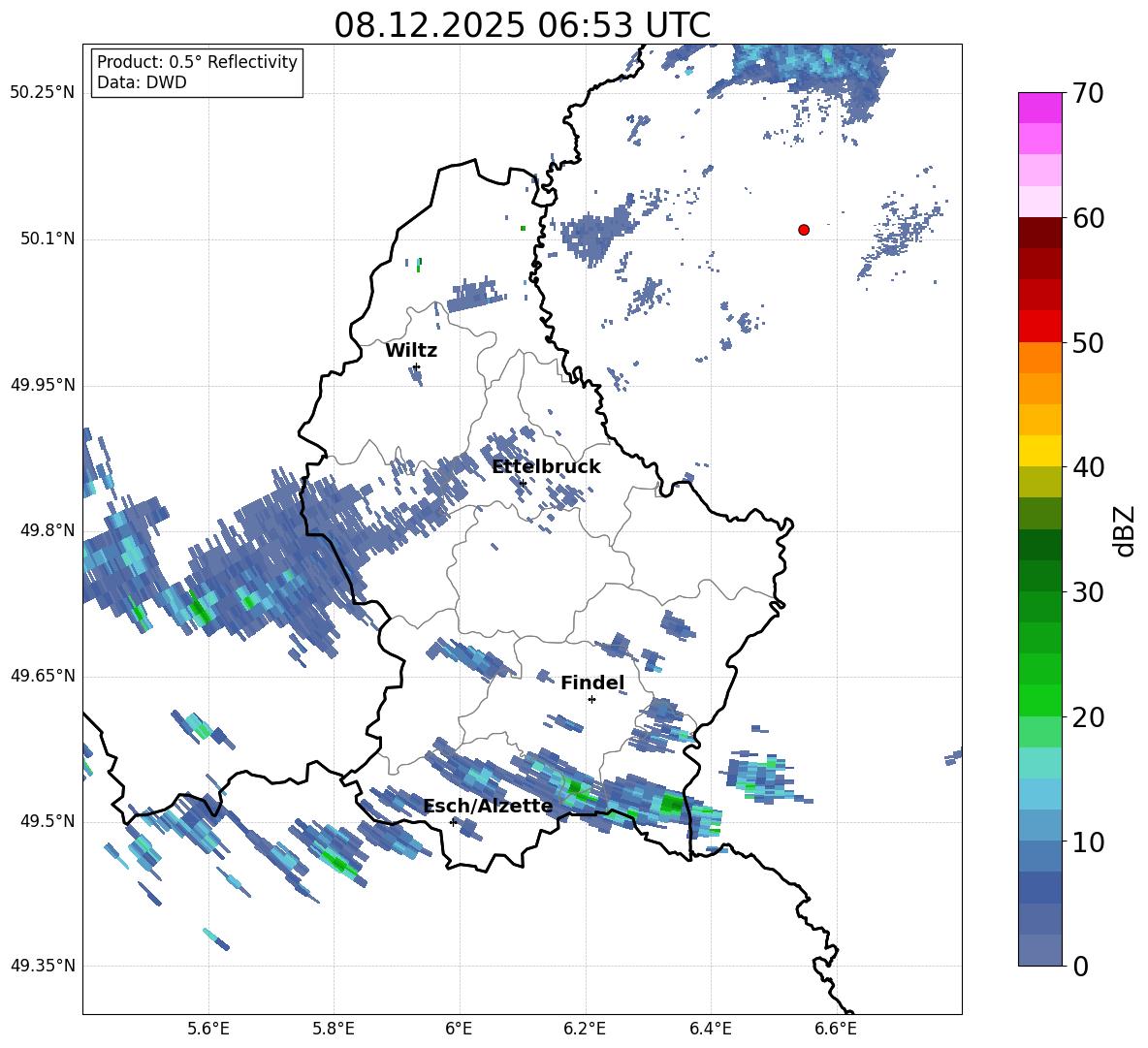Click the yellow swatch just above 40
Screen dimensions: 1148x1048
pos(1040,451)
